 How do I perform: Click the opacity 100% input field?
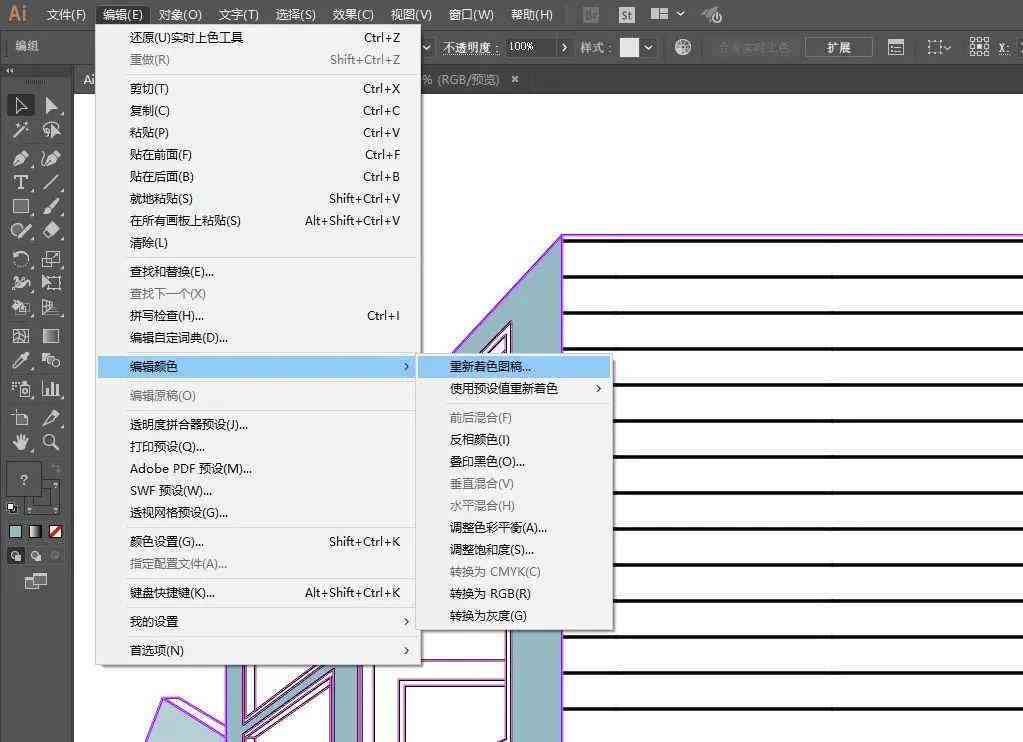click(530, 47)
